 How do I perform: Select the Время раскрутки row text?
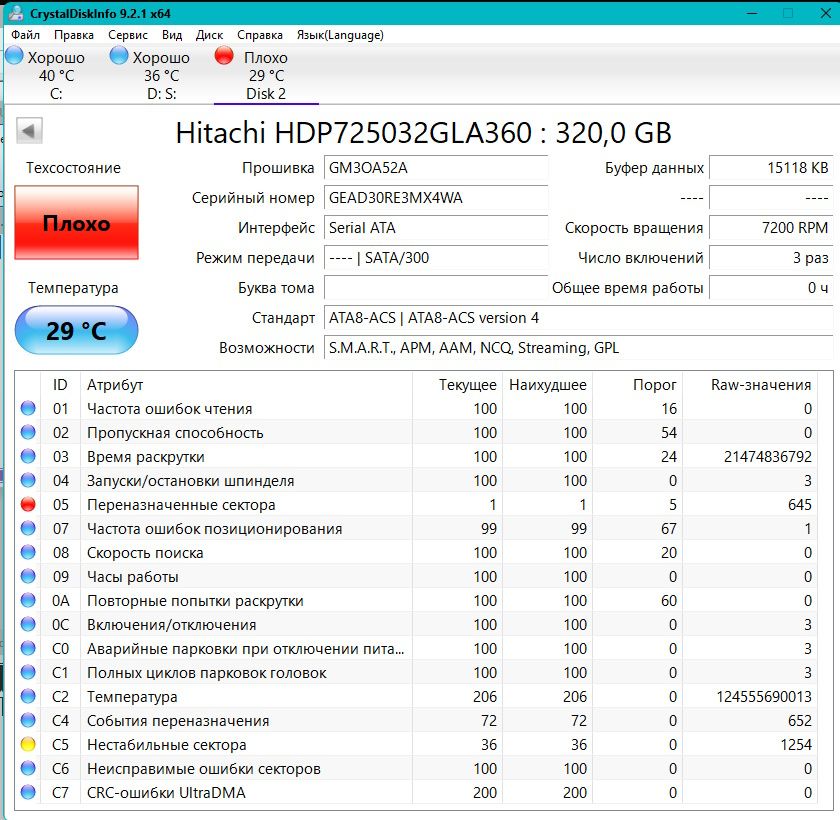pos(146,457)
